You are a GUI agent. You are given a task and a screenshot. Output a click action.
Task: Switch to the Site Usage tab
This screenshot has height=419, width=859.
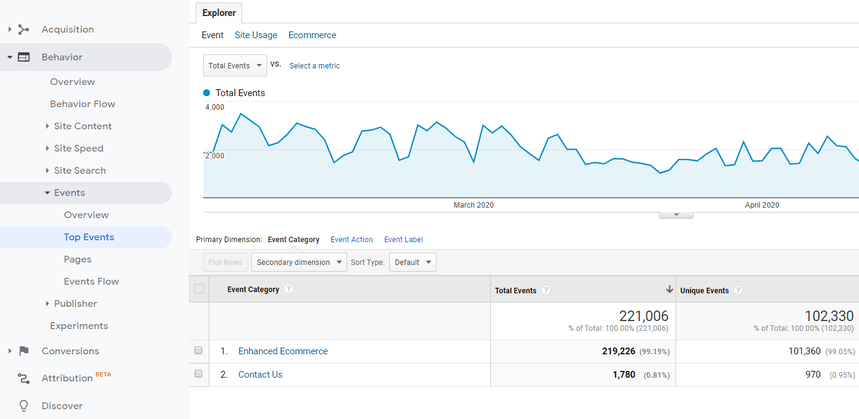click(x=256, y=35)
